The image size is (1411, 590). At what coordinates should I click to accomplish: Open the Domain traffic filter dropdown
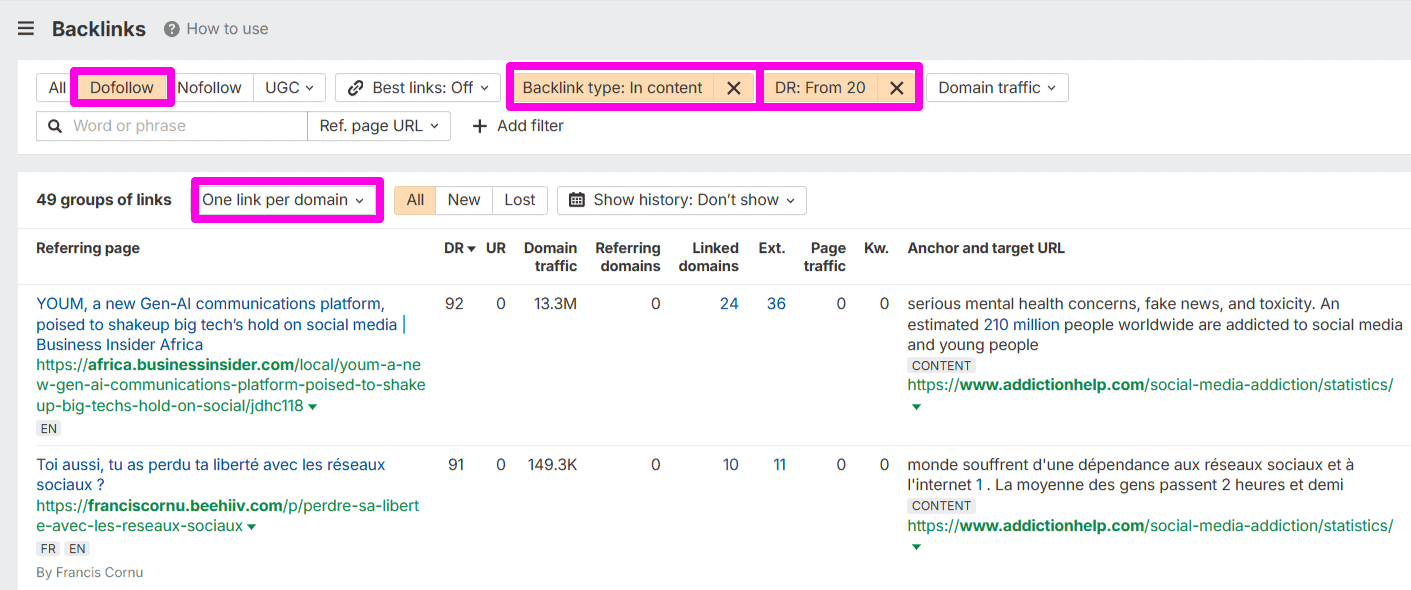pyautogui.click(x=996, y=87)
